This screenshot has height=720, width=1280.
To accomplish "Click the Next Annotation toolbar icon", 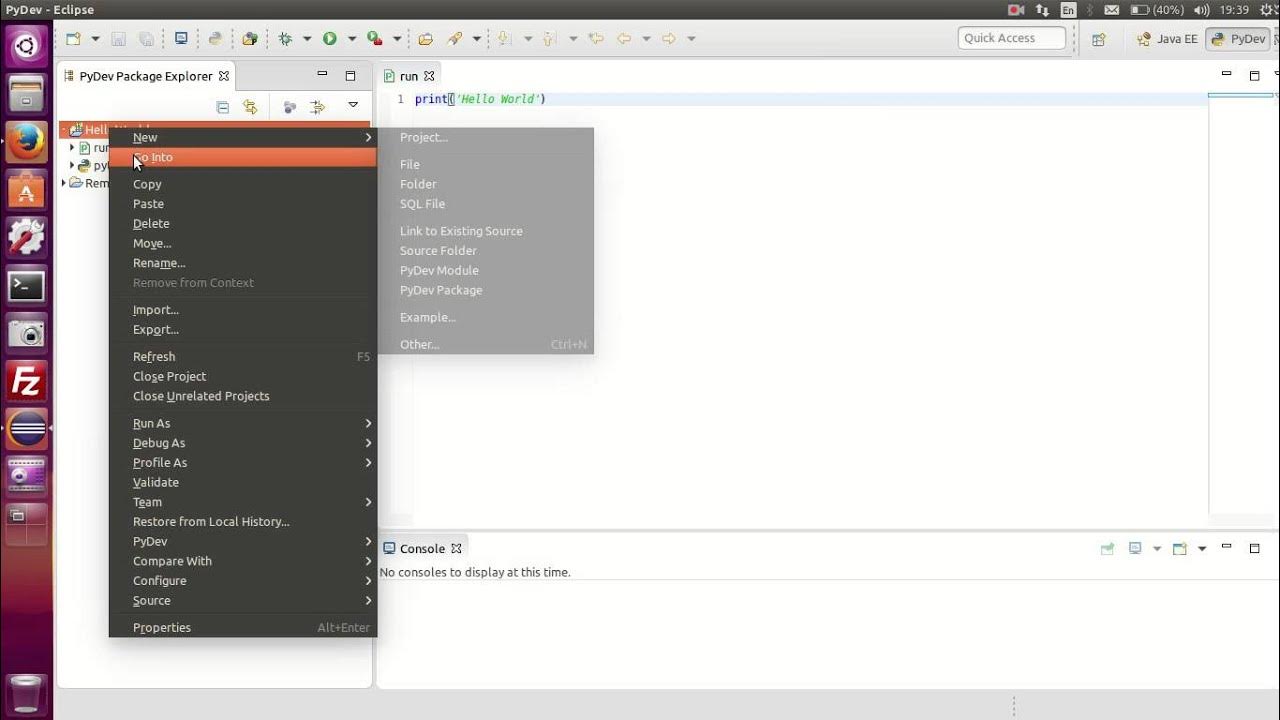I will (x=505, y=39).
